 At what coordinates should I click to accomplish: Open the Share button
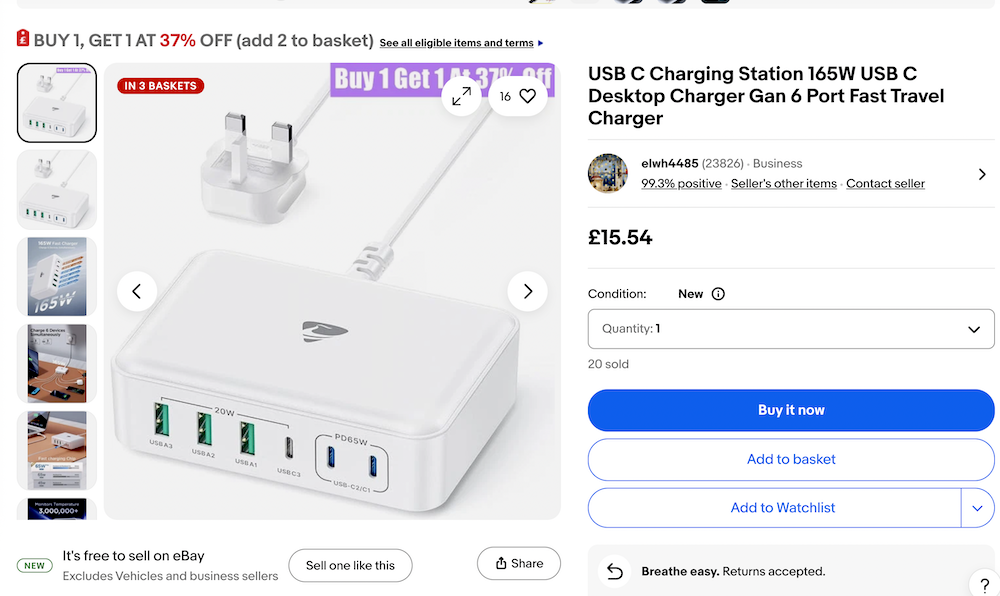pos(518,564)
